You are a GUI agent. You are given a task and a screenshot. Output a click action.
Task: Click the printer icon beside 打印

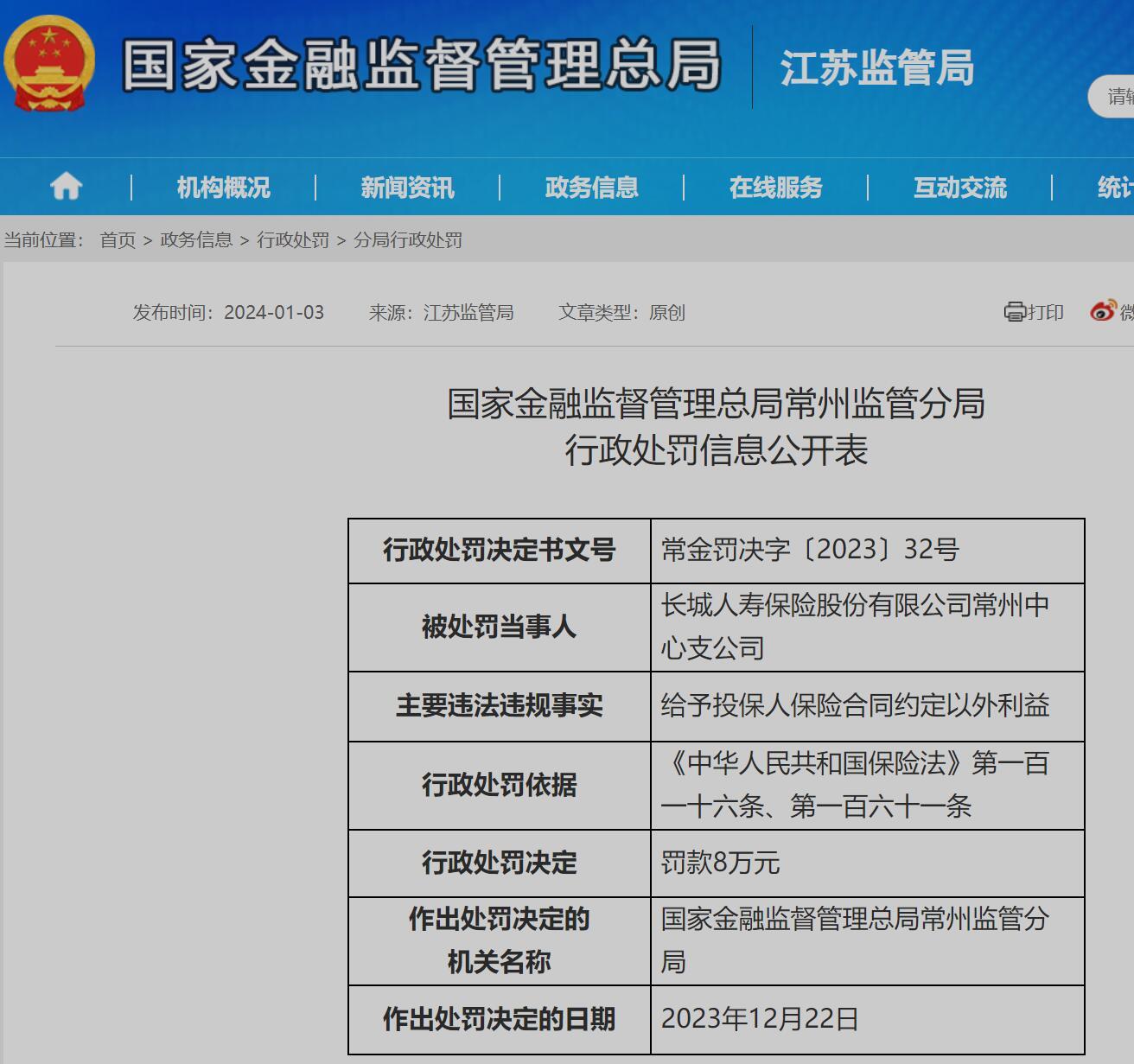[x=1014, y=312]
